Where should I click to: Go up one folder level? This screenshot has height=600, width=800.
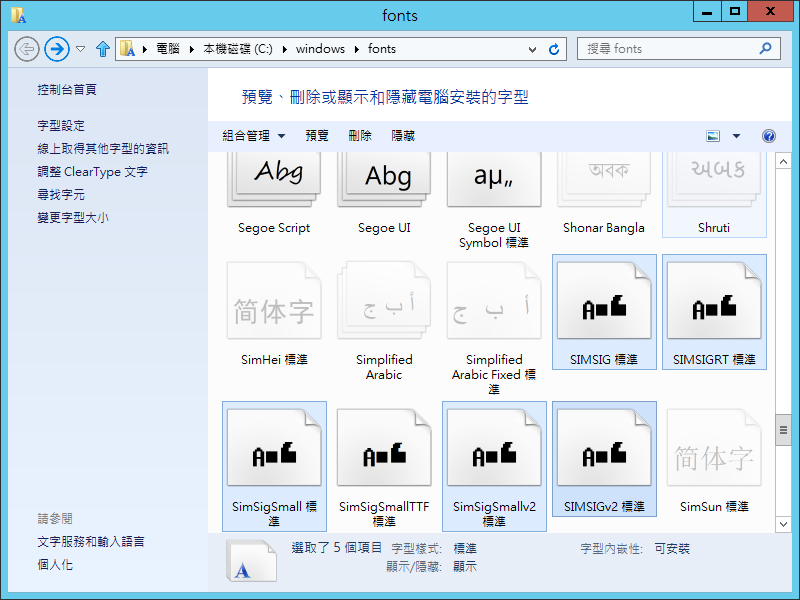pyautogui.click(x=103, y=49)
